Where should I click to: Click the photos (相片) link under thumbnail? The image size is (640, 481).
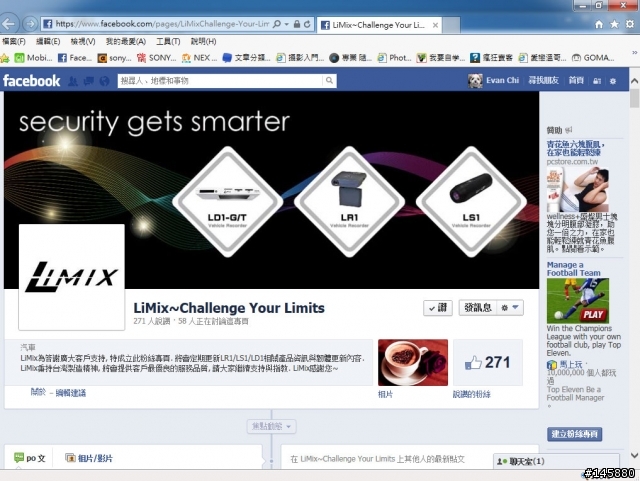tap(385, 394)
